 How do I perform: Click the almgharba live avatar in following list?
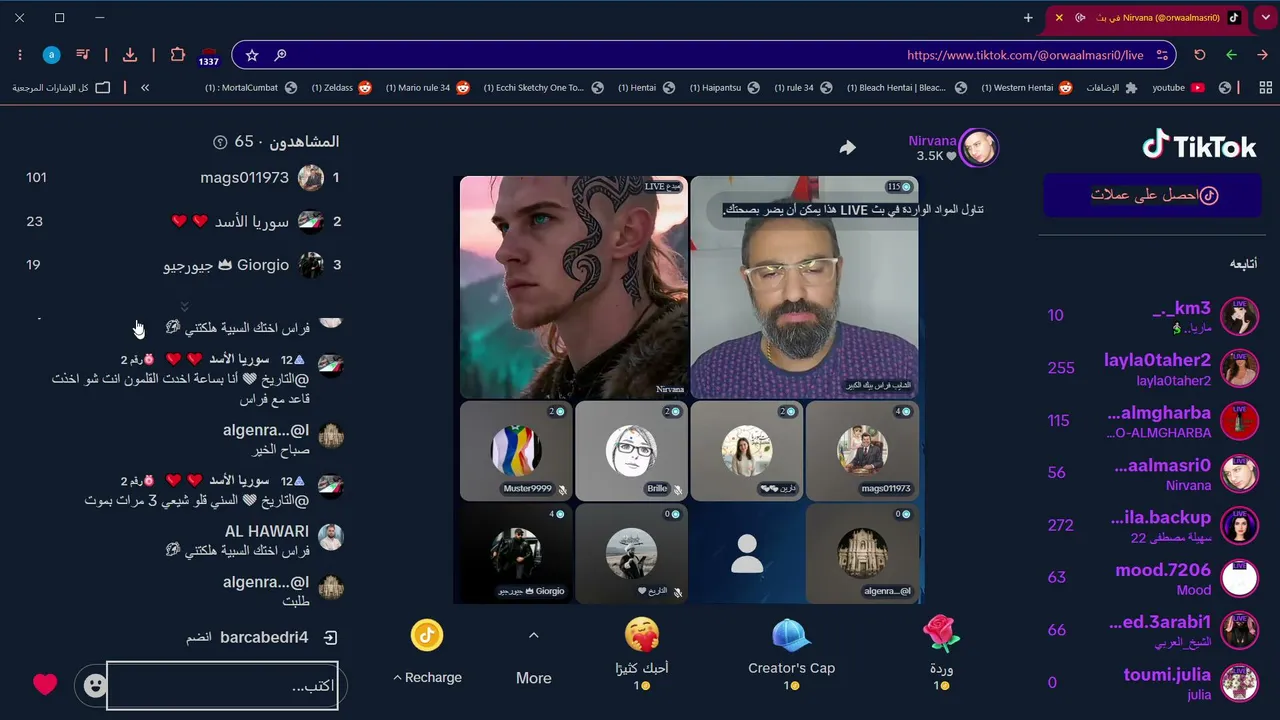[x=1240, y=421]
